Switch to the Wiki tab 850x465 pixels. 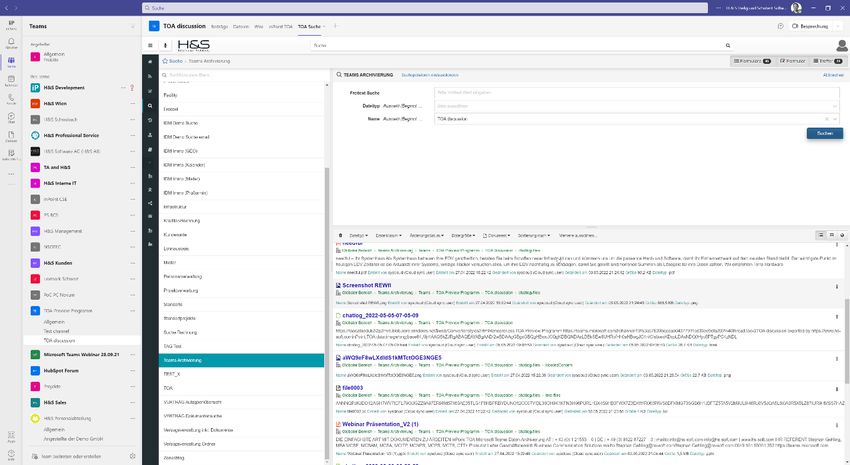coord(259,27)
